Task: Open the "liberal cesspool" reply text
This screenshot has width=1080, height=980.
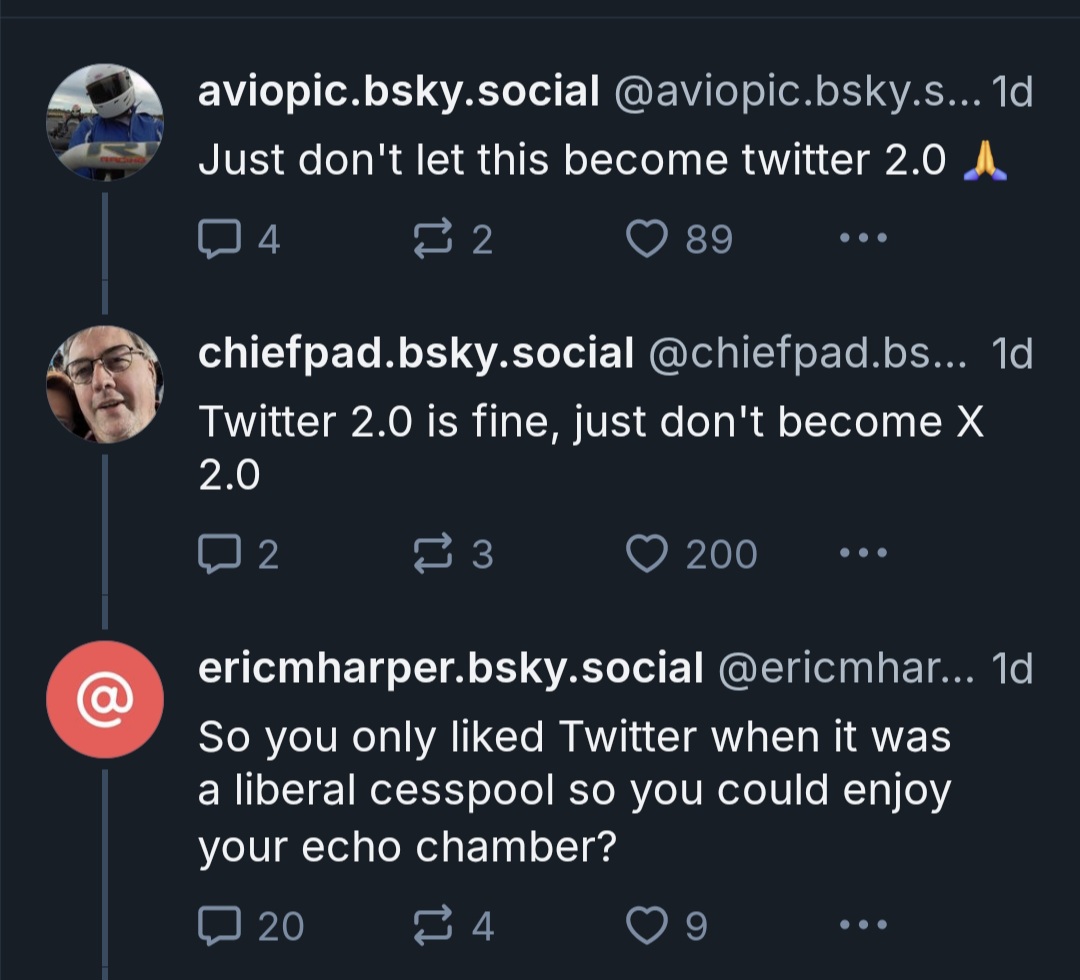Action: pos(574,790)
